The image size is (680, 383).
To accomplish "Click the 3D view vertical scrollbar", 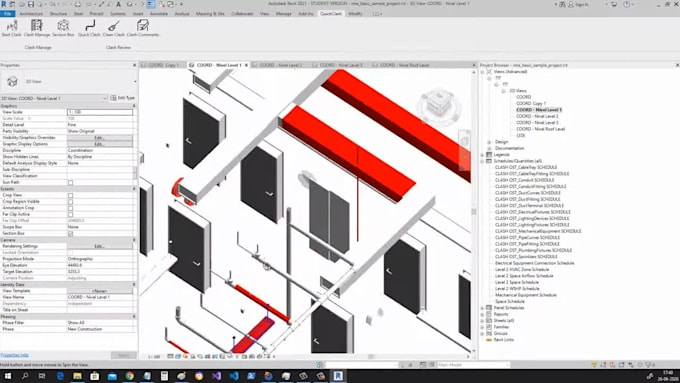I will coord(474,211).
